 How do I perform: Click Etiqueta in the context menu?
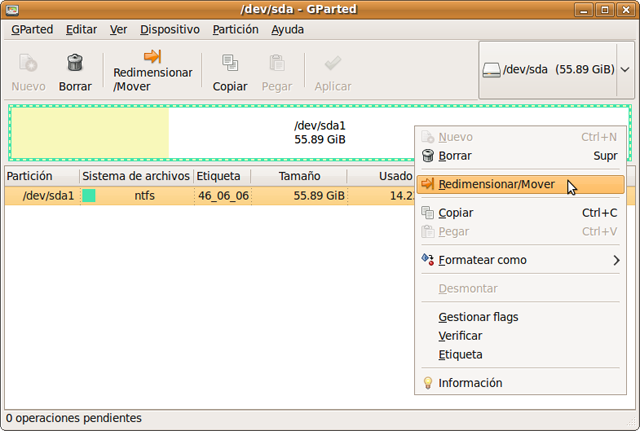pyautogui.click(x=460, y=355)
